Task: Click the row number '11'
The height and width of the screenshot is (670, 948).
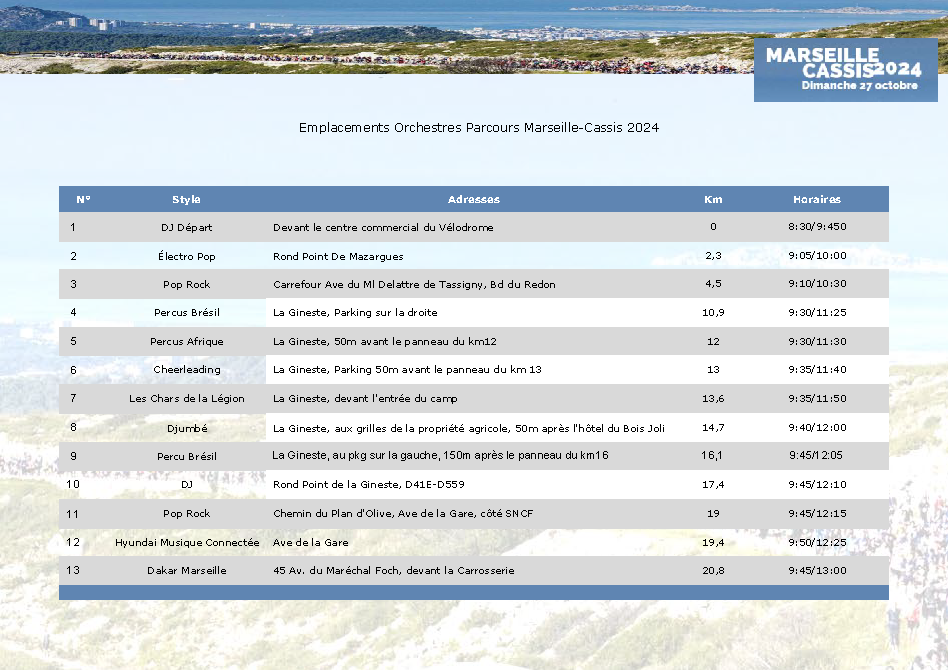Action: [73, 514]
